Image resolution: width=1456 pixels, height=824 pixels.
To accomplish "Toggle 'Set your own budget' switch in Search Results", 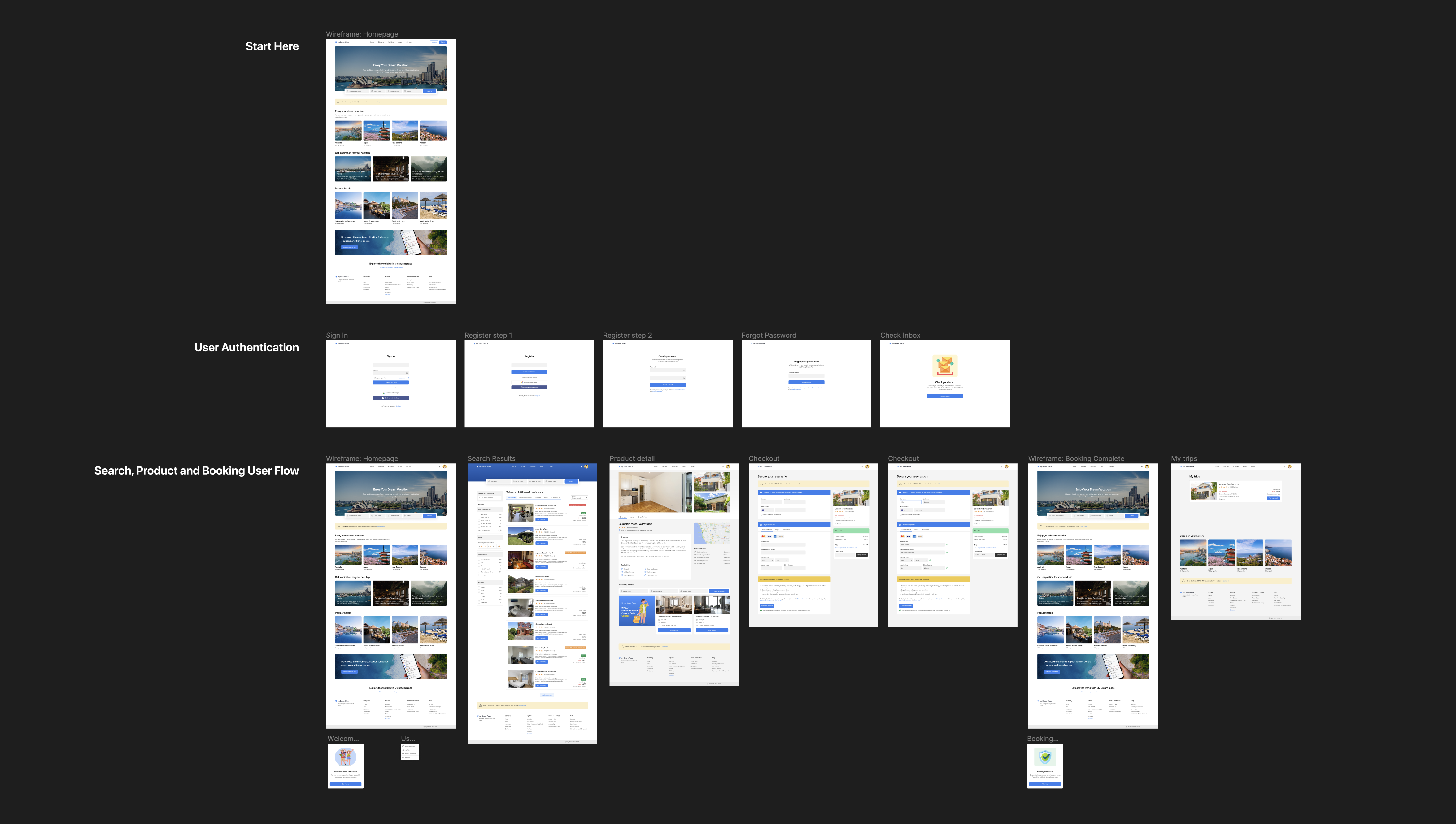I will [x=500, y=530].
